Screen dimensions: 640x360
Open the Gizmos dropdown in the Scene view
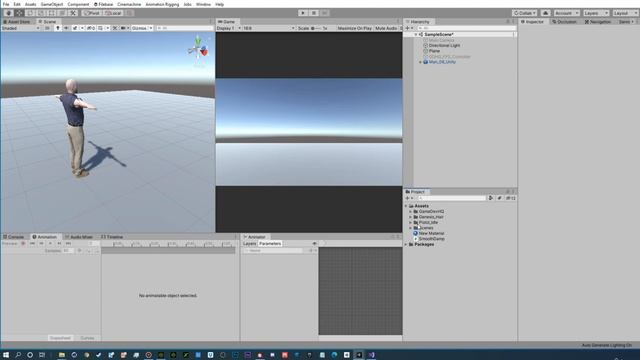(142, 28)
